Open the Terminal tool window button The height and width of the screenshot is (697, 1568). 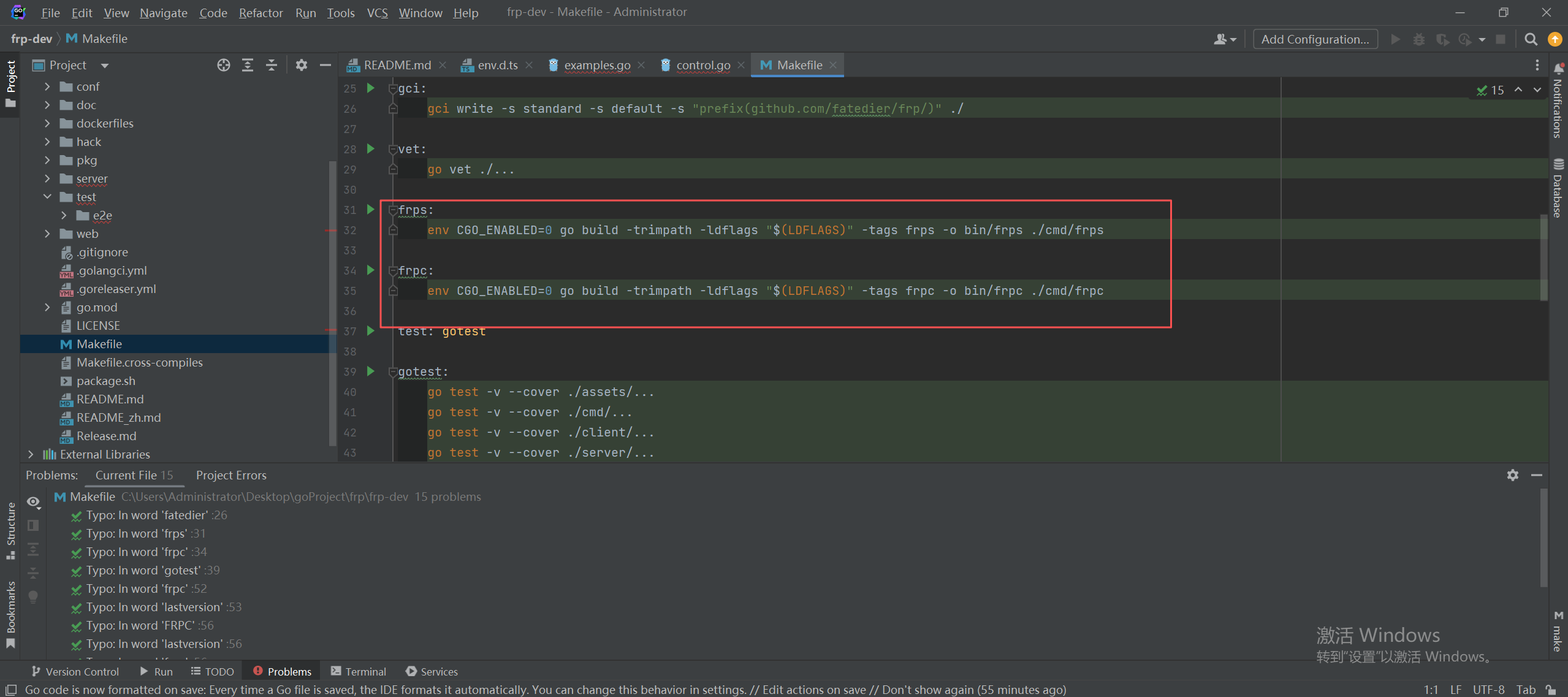[x=359, y=671]
